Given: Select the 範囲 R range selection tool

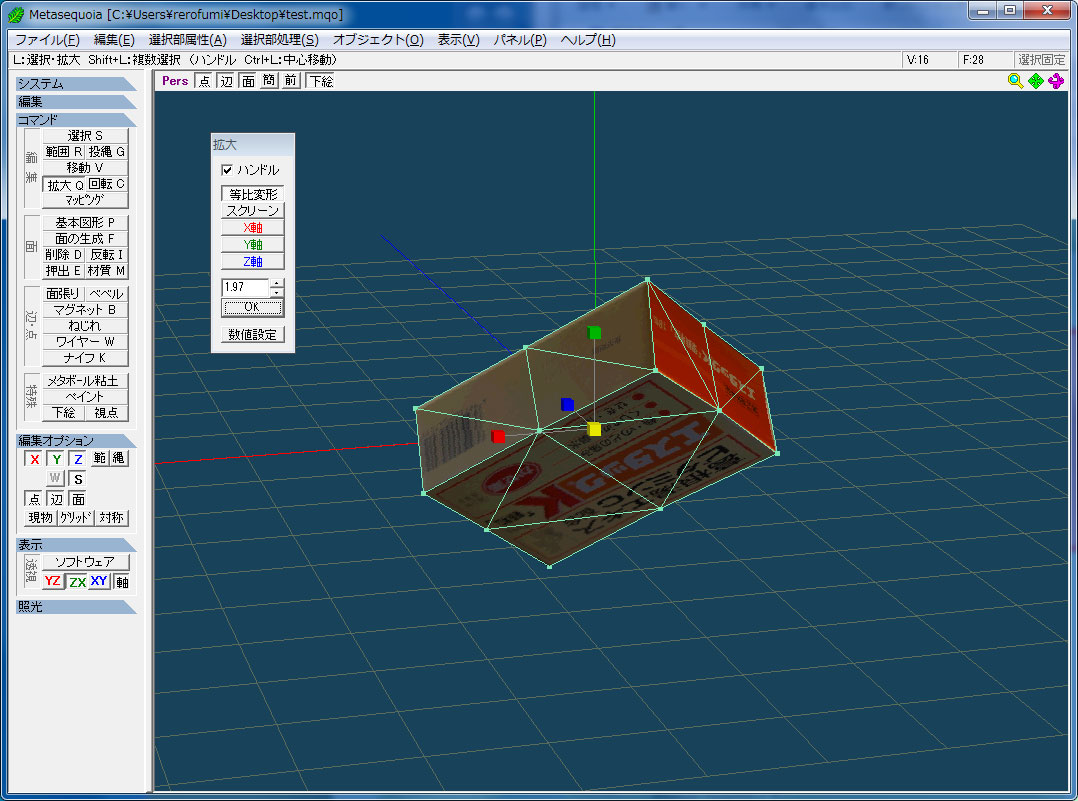Looking at the screenshot, I should point(64,151).
